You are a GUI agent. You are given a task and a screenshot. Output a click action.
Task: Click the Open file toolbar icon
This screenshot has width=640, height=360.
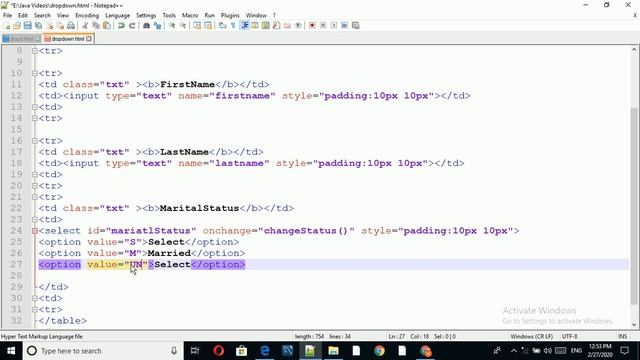[x=17, y=26]
